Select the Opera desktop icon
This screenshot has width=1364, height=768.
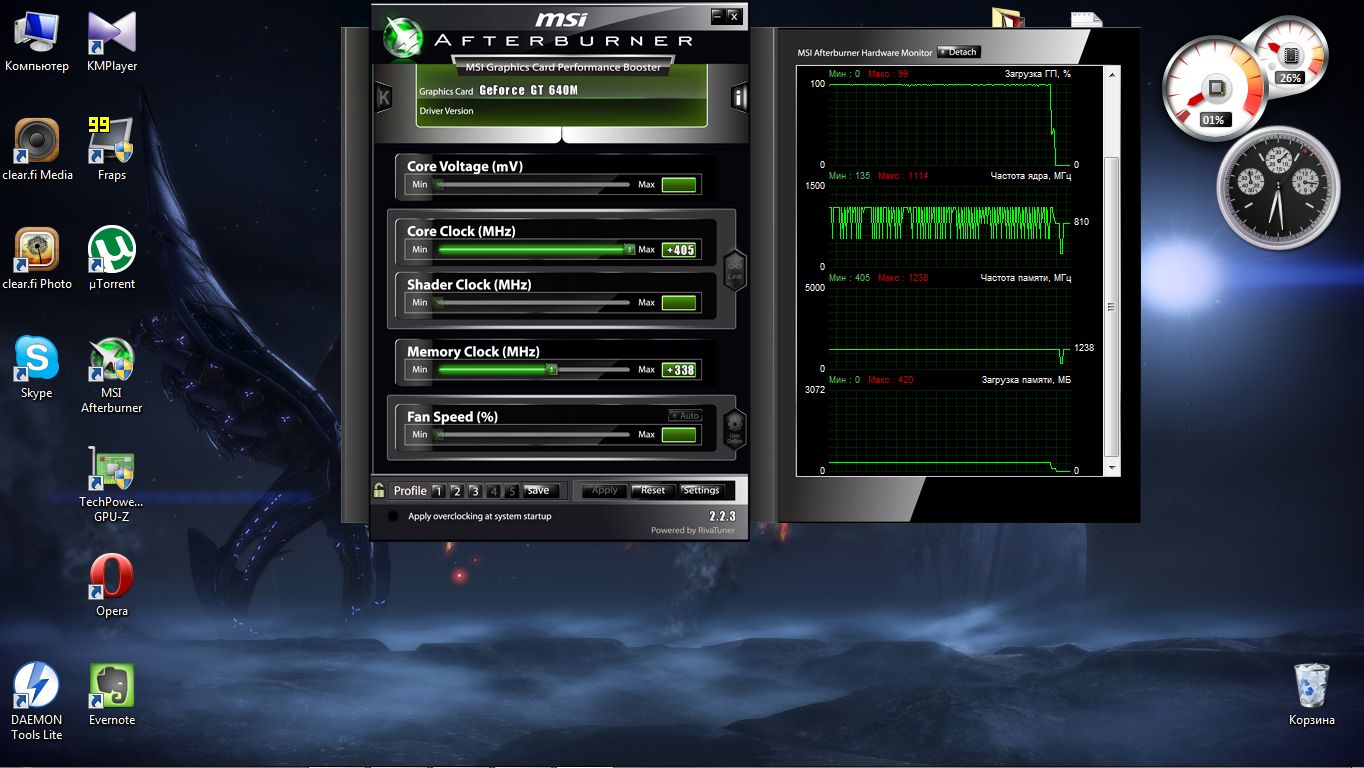pyautogui.click(x=112, y=586)
